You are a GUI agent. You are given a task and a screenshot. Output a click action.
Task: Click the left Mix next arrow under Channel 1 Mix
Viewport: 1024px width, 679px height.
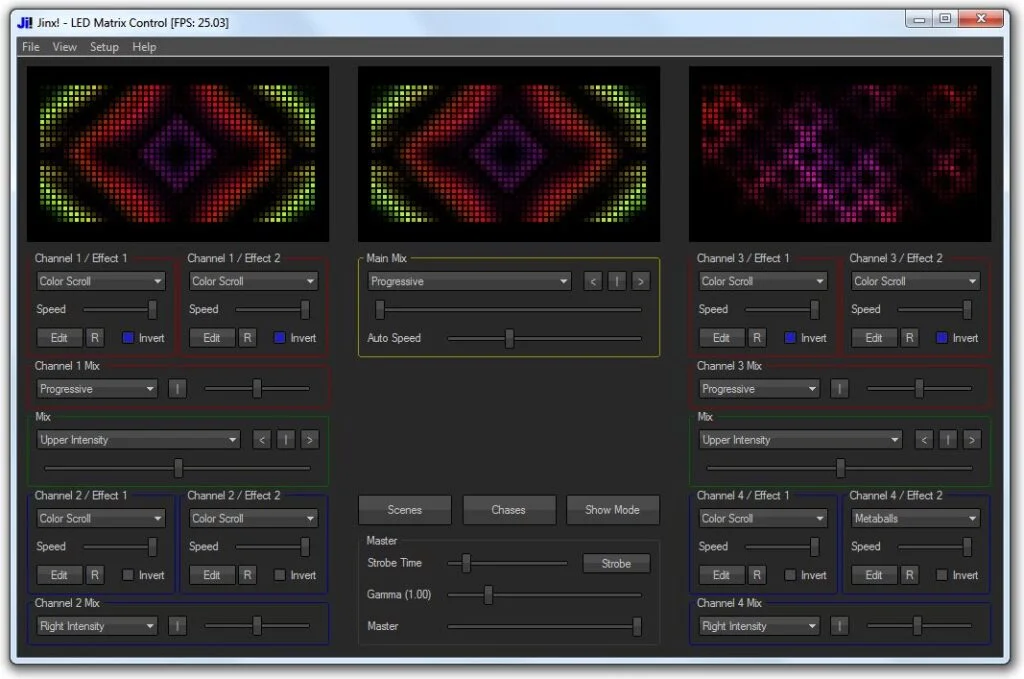(310, 440)
